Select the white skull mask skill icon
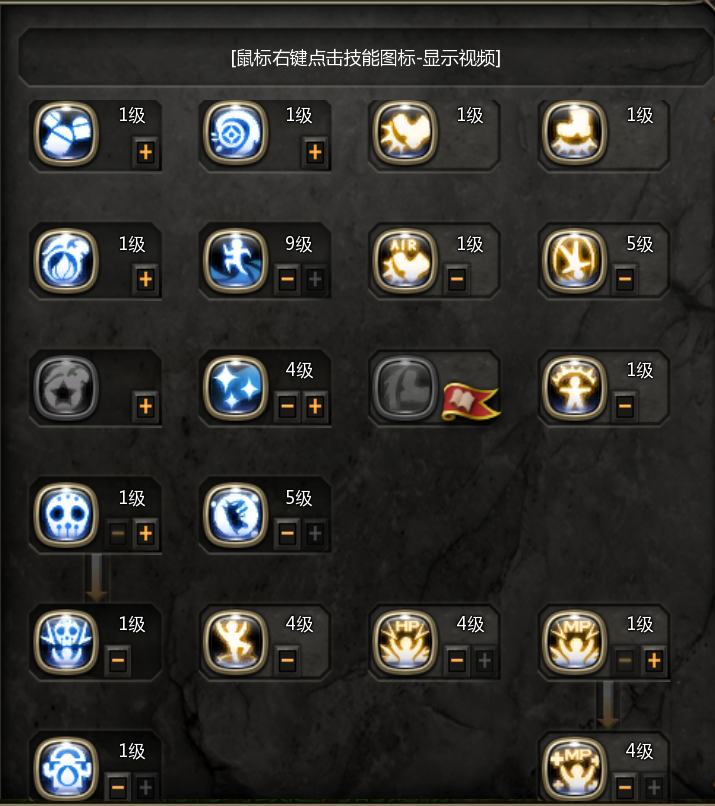Screen dimensions: 715x806 tap(66, 515)
